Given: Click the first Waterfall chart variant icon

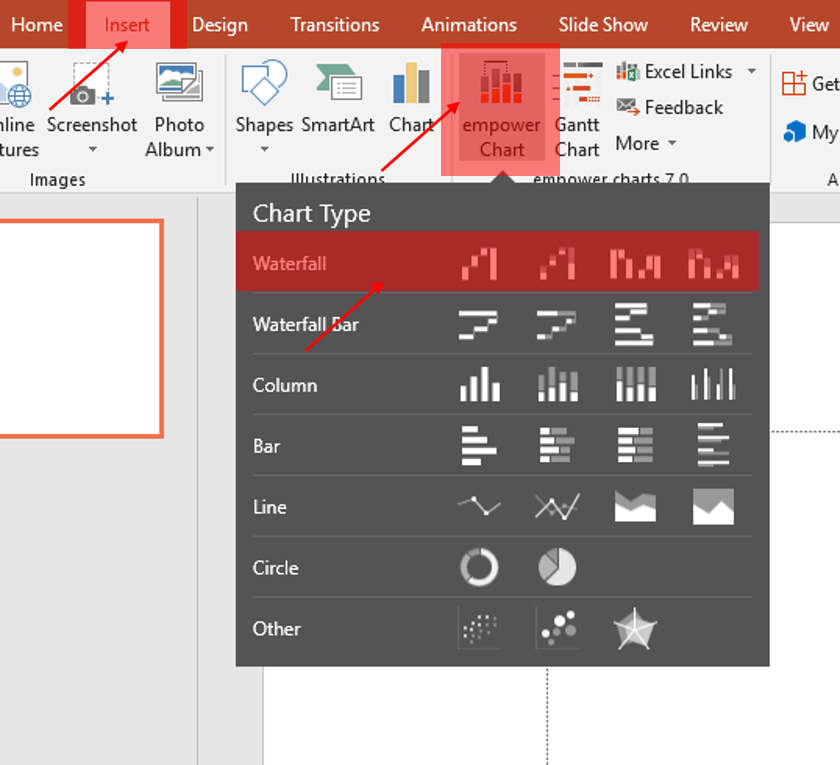Looking at the screenshot, I should point(479,264).
